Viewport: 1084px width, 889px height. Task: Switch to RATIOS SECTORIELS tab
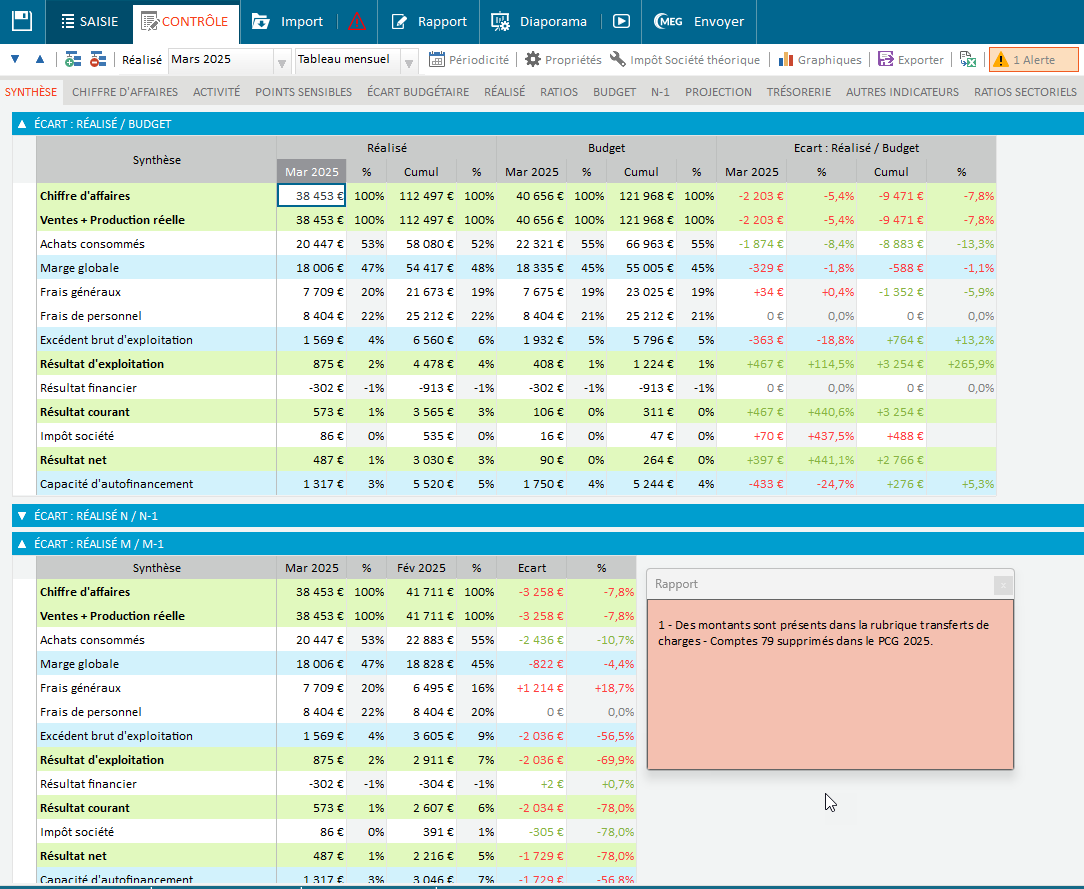pyautogui.click(x=1025, y=92)
